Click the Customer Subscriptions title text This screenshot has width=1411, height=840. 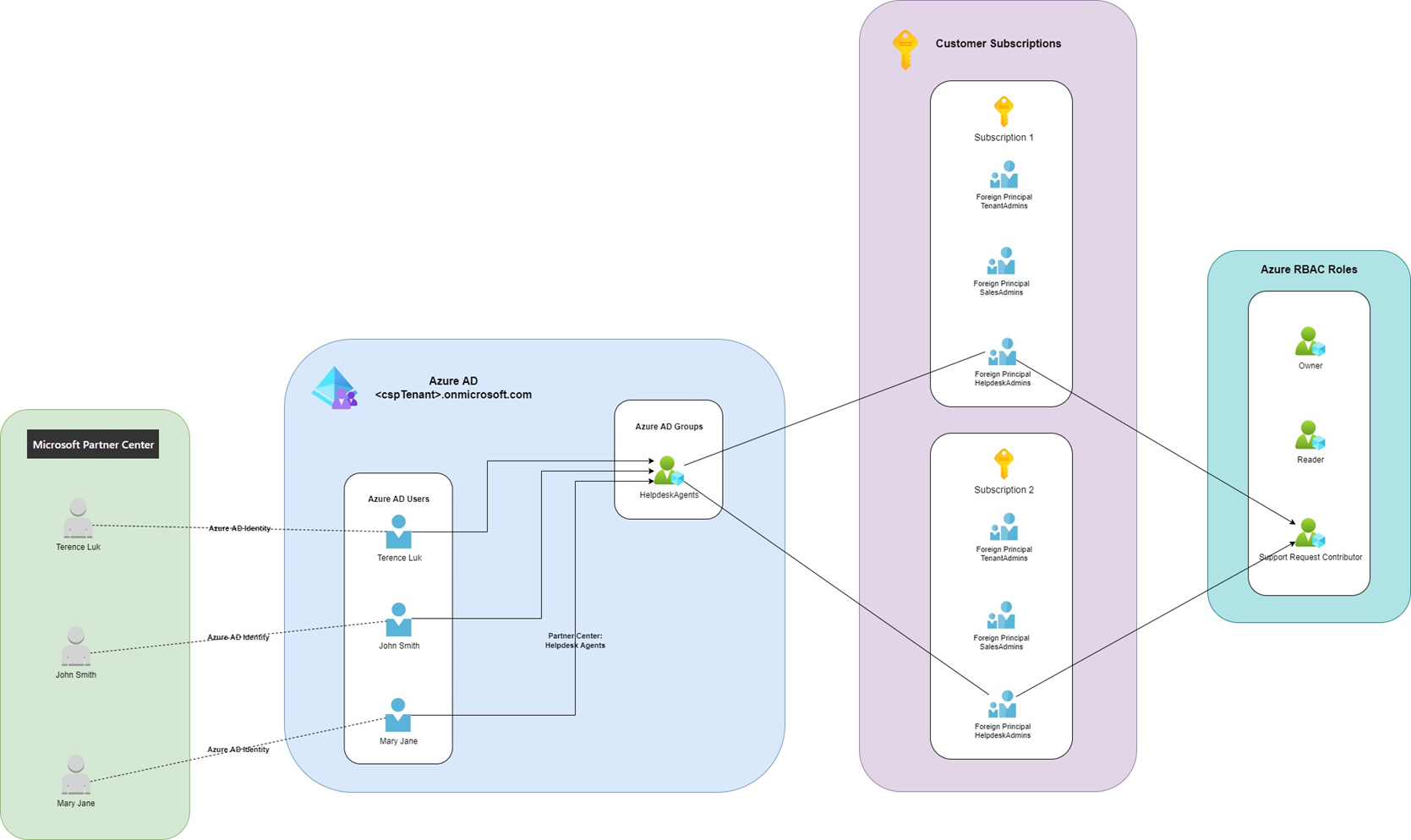998,44
